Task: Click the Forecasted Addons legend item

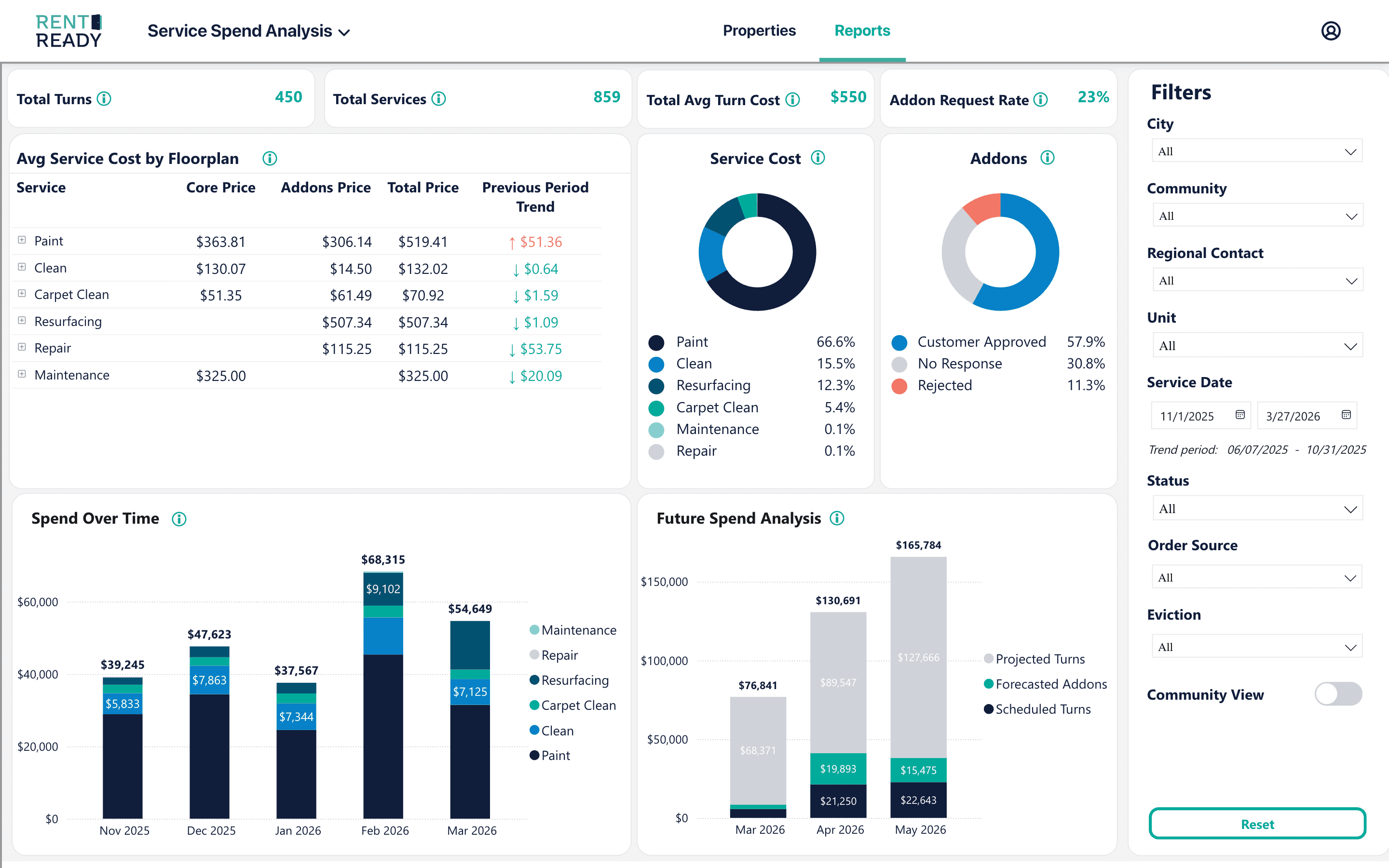Action: 1045,684
